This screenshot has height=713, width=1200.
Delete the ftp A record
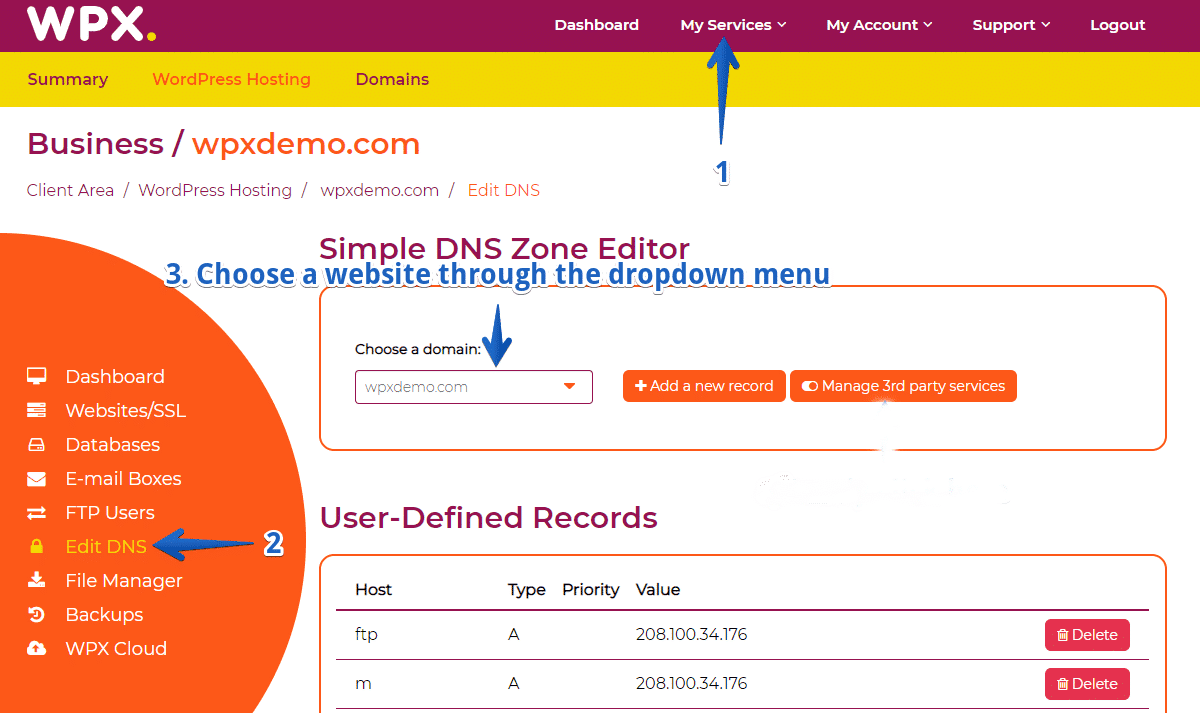coord(1088,635)
